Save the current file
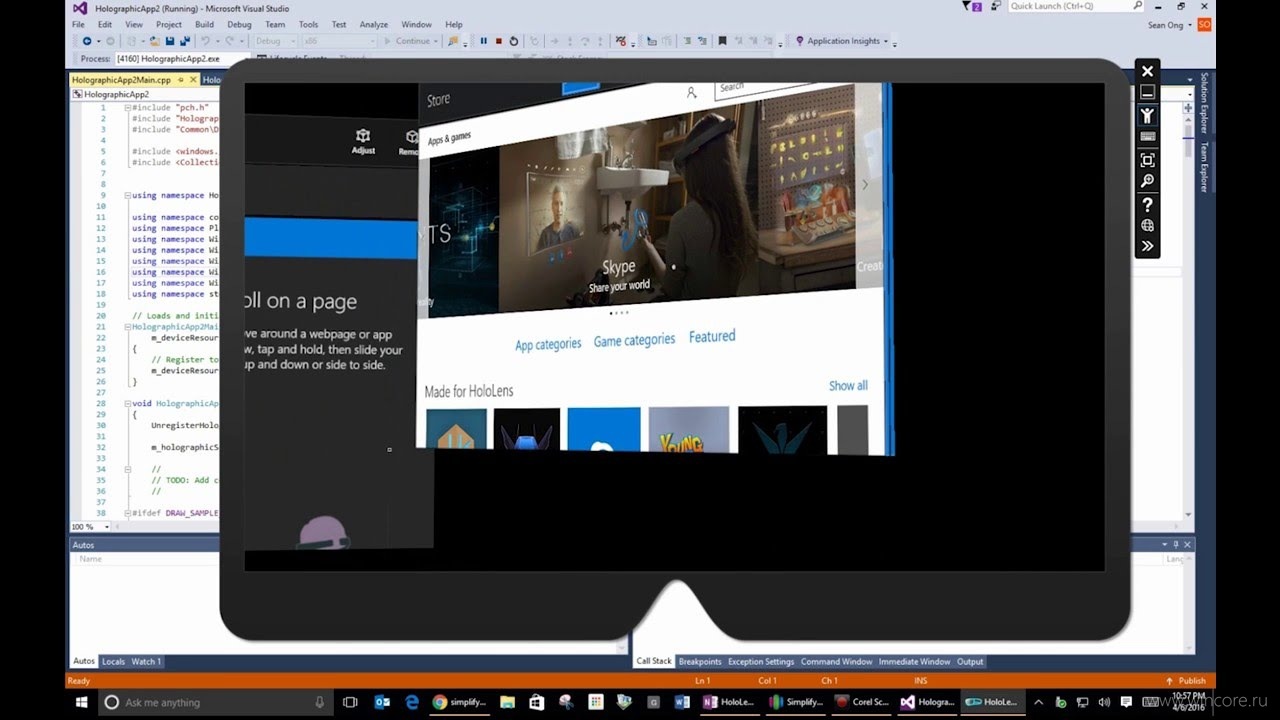Viewport: 1280px width, 720px height. [170, 41]
